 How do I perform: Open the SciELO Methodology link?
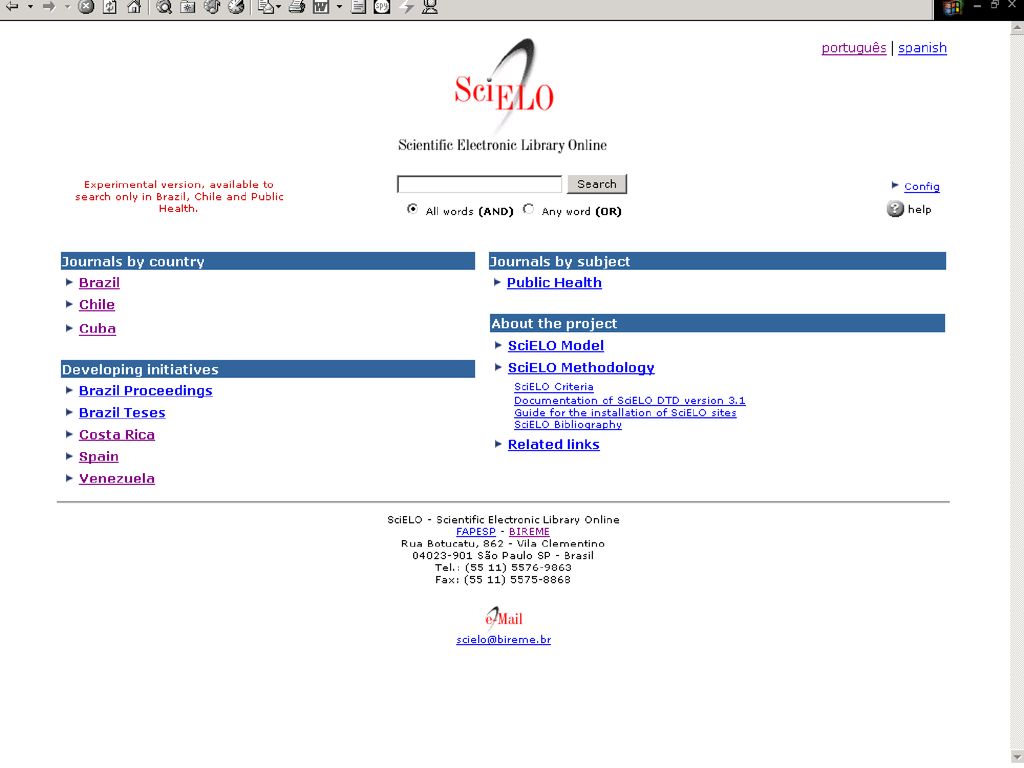(581, 368)
